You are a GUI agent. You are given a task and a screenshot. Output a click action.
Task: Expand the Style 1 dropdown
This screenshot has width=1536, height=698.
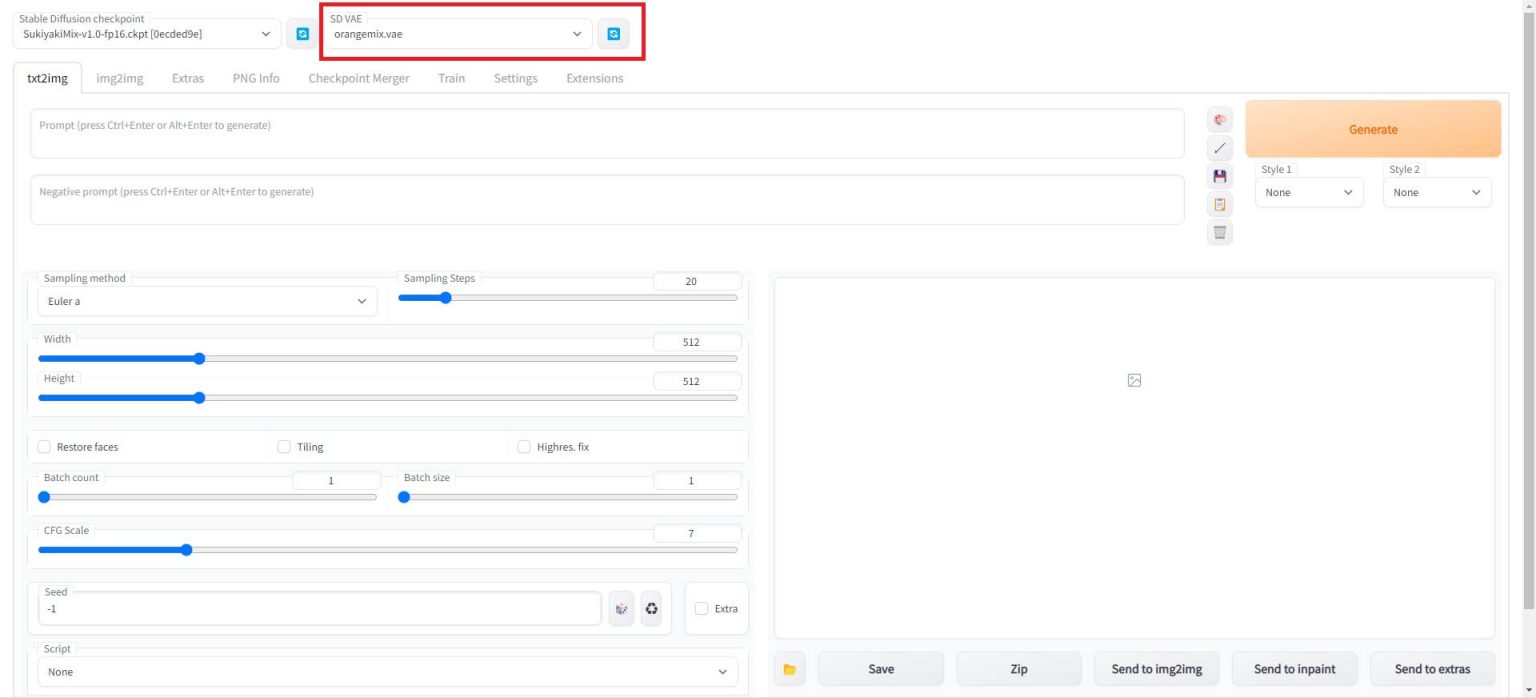click(x=1308, y=192)
